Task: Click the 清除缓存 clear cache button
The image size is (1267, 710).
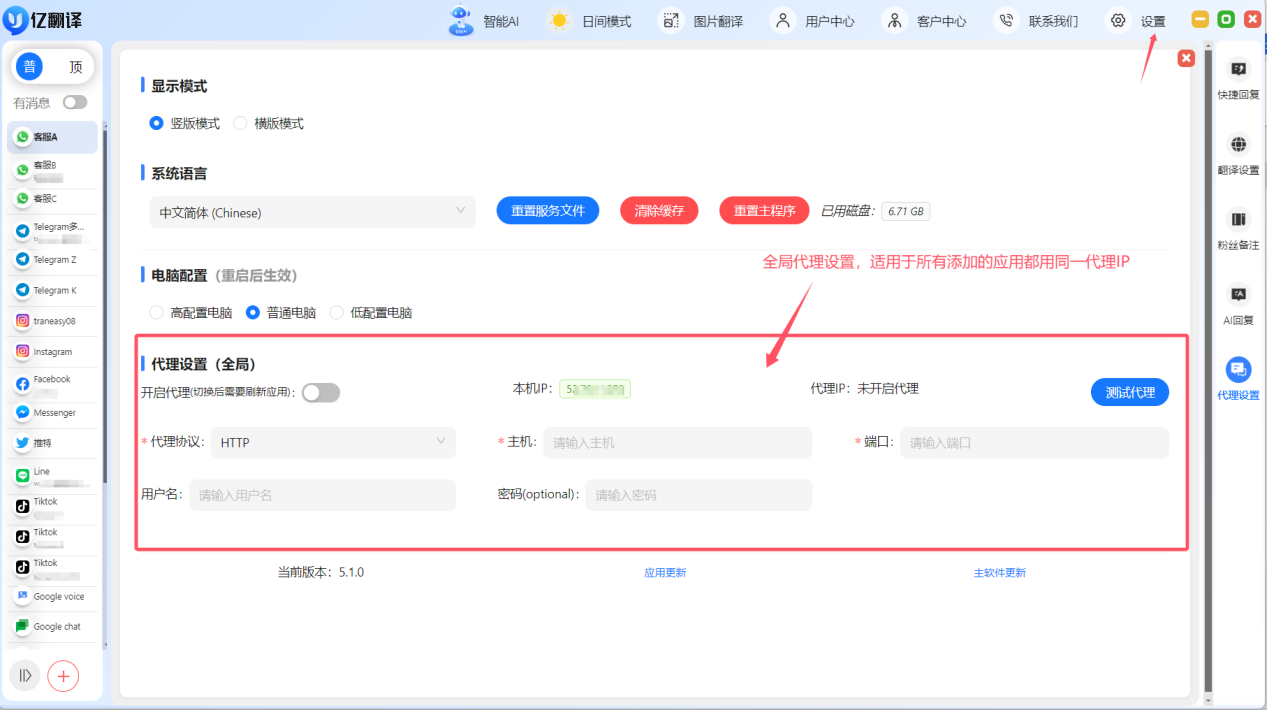Action: point(658,210)
